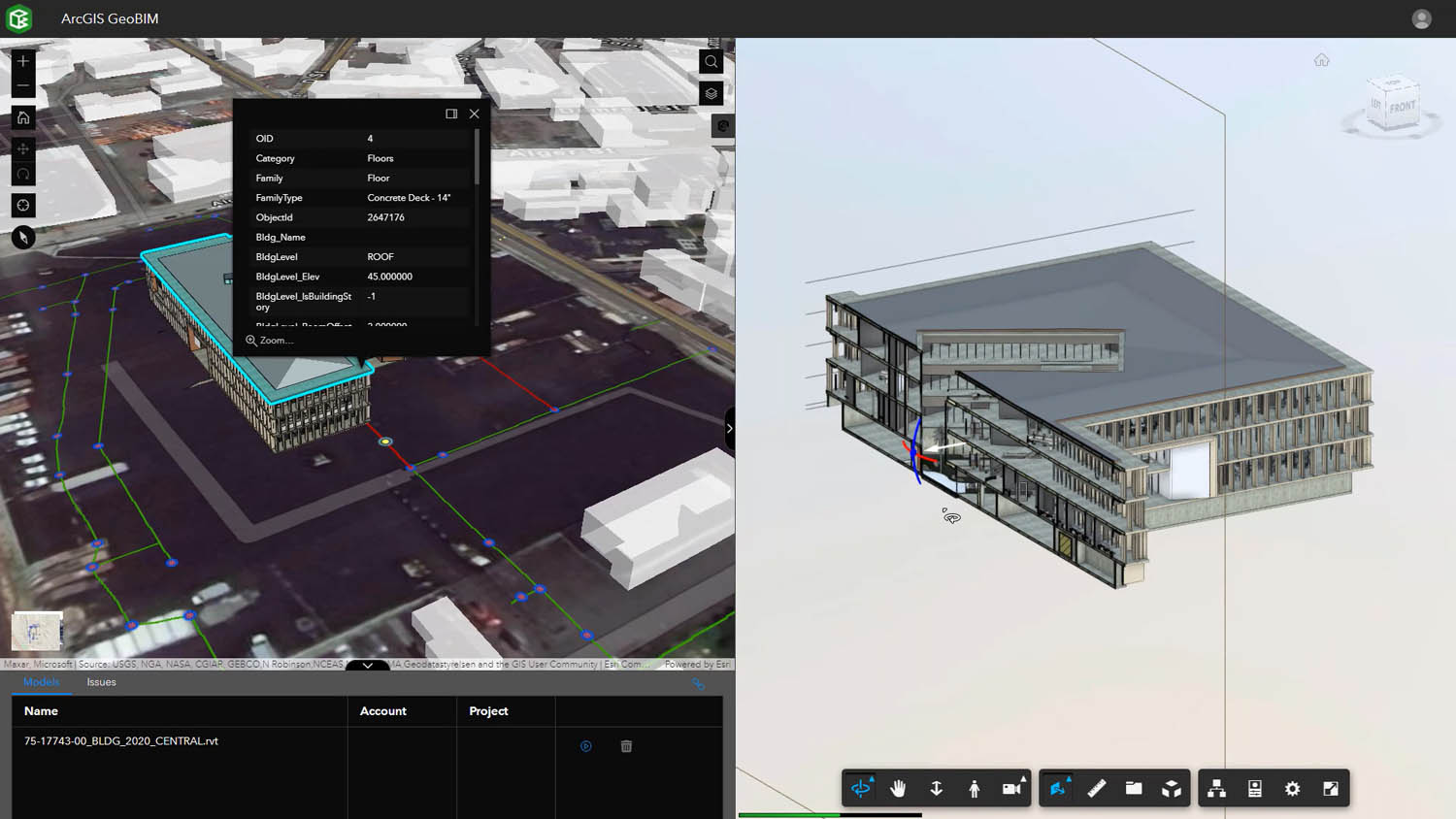1456x819 pixels.
Task: Open viewer Settings gear
Action: [1293, 789]
